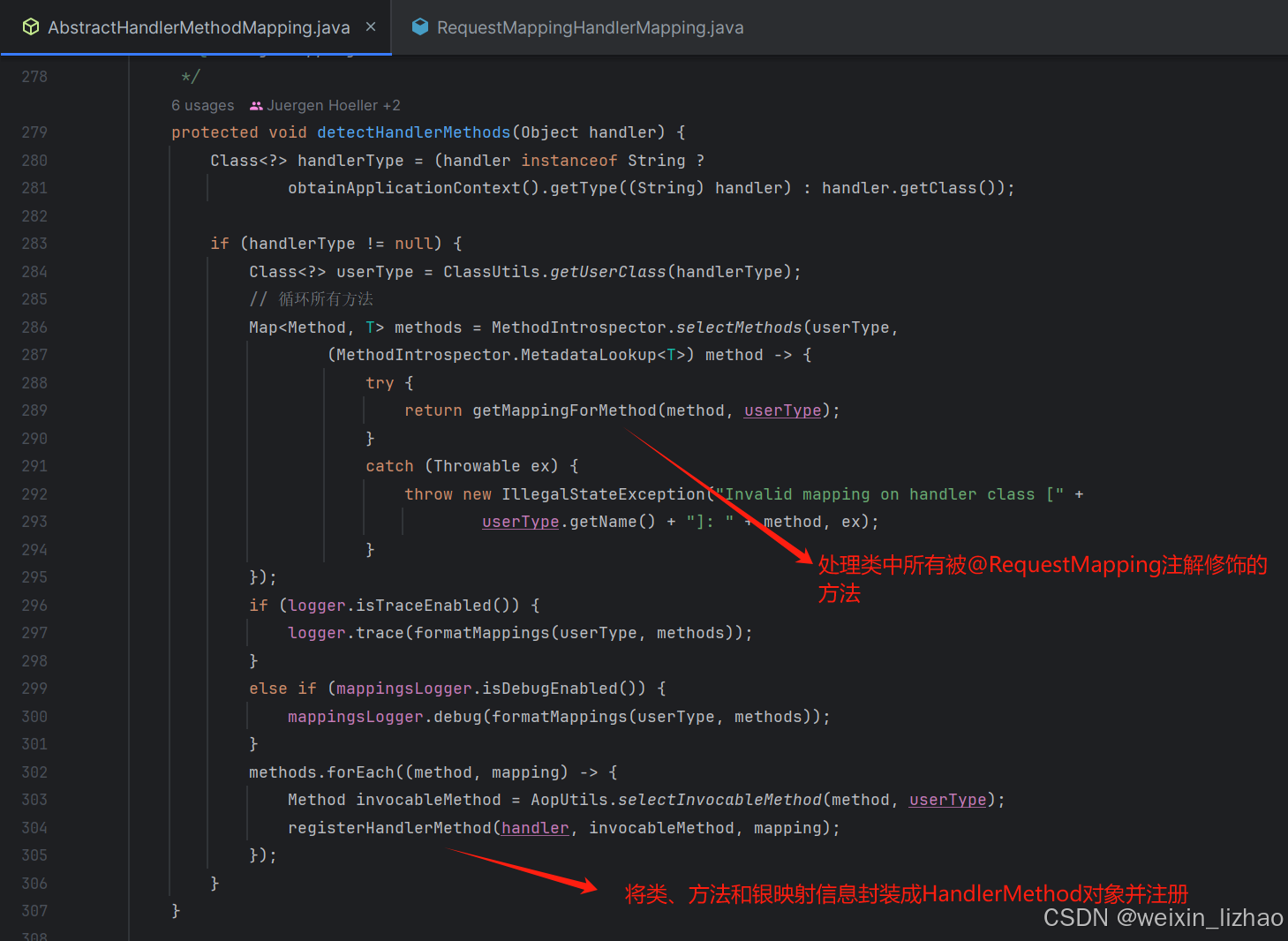The height and width of the screenshot is (941, 1288).
Task: Click selectInvocableMethod on line 303
Action: 719,800
